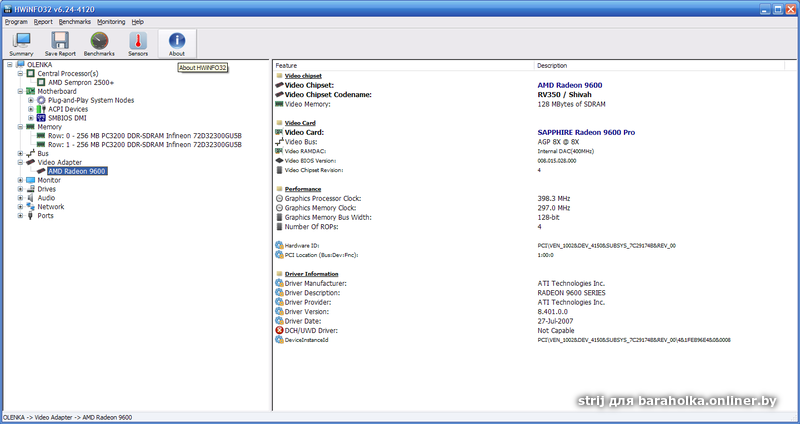Click the About info icon
800x424 pixels.
pyautogui.click(x=177, y=40)
